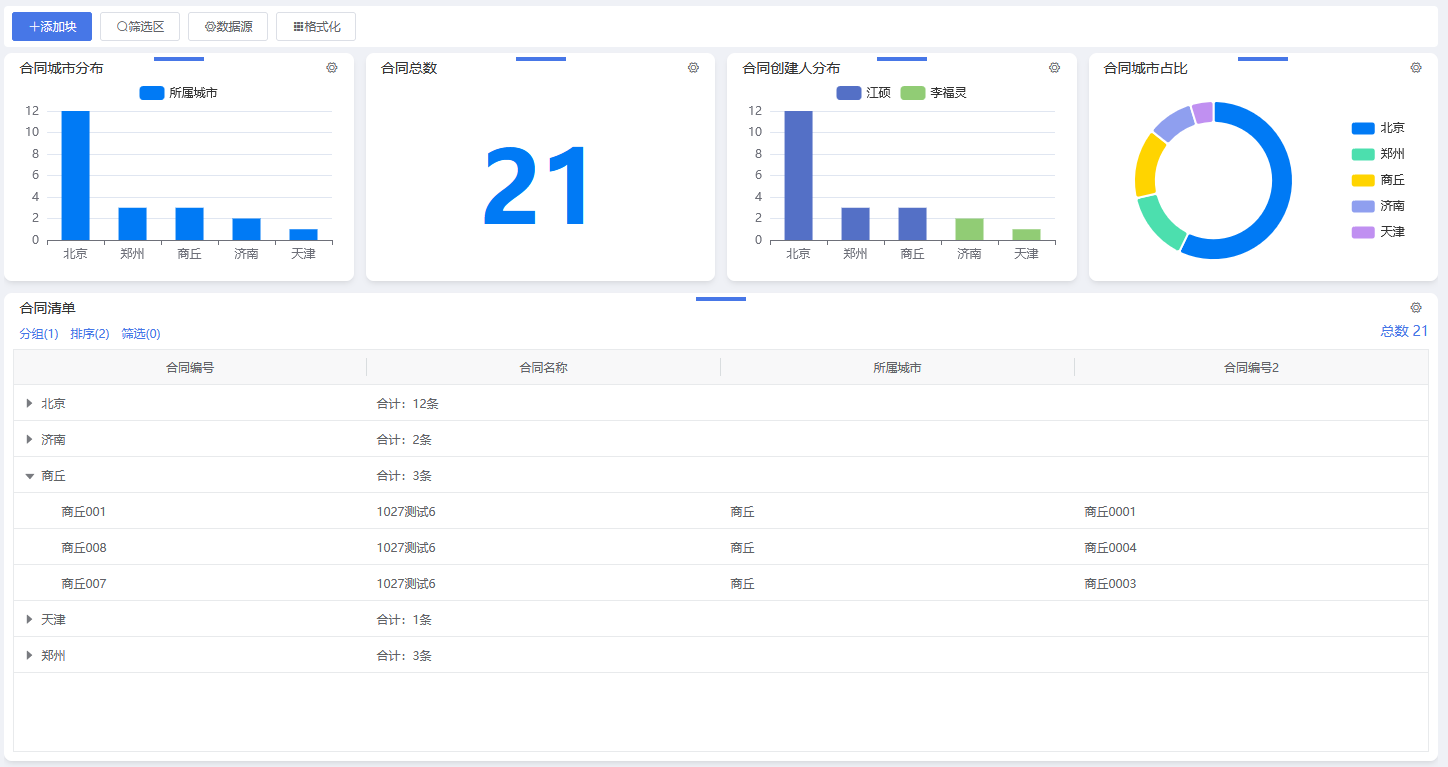Expand the 郑州 group row
Screen dimensions: 1448x767
30,656
